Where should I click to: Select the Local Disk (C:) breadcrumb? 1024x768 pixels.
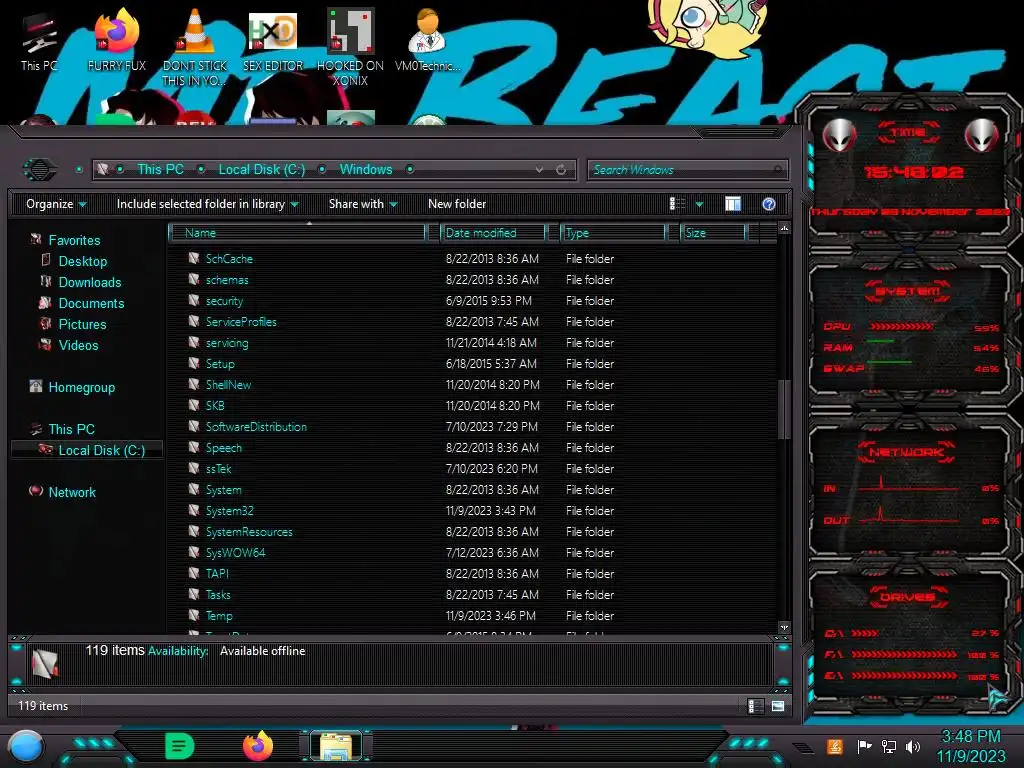[x=262, y=169]
